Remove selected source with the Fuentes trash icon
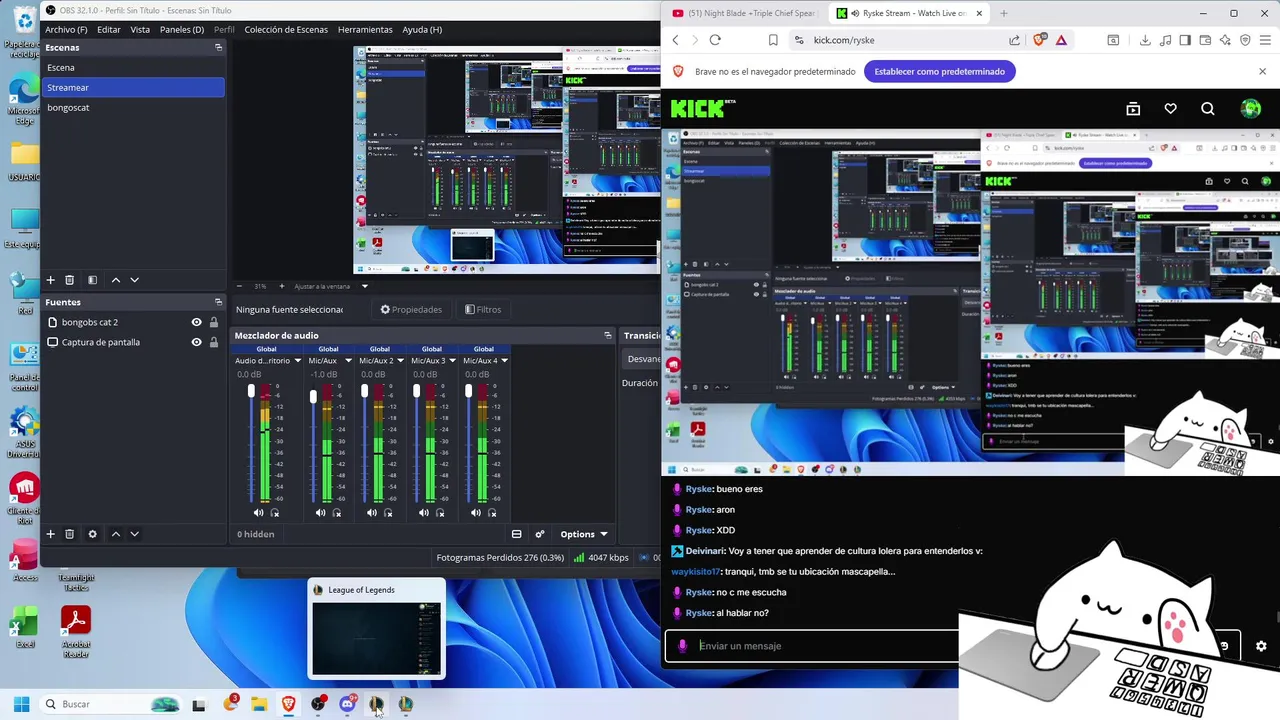This screenshot has height=720, width=1280. click(70, 534)
